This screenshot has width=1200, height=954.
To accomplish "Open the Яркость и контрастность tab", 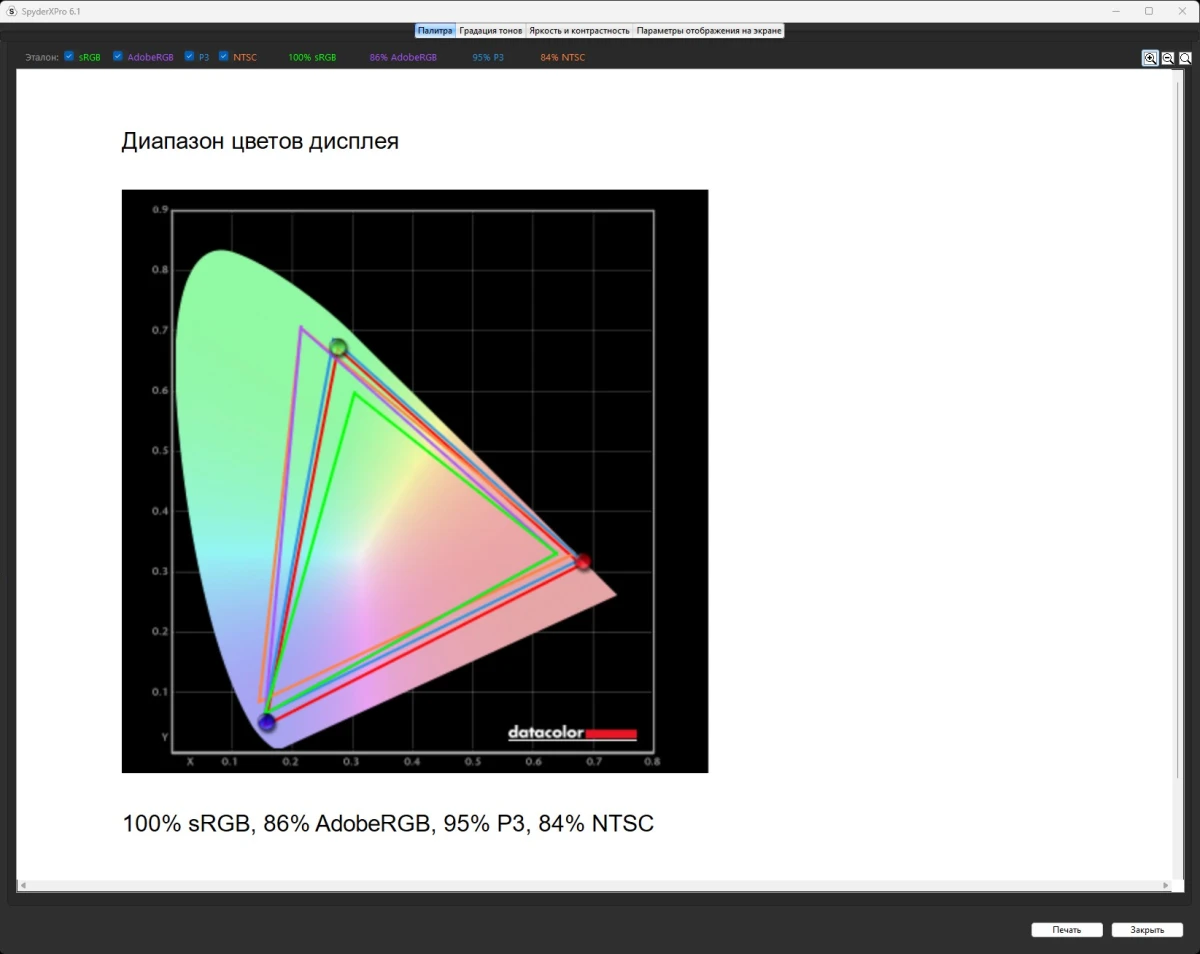I will coord(580,31).
